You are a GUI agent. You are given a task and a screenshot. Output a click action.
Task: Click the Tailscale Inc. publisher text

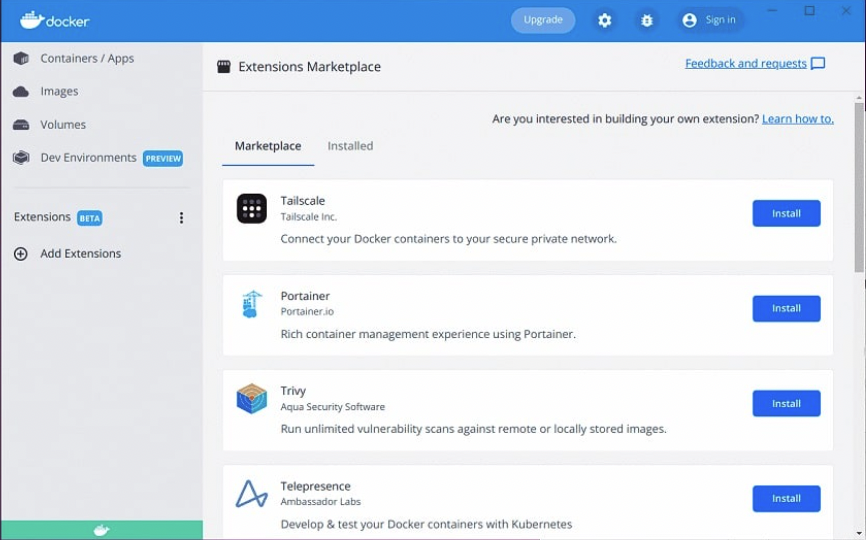[x=309, y=217]
